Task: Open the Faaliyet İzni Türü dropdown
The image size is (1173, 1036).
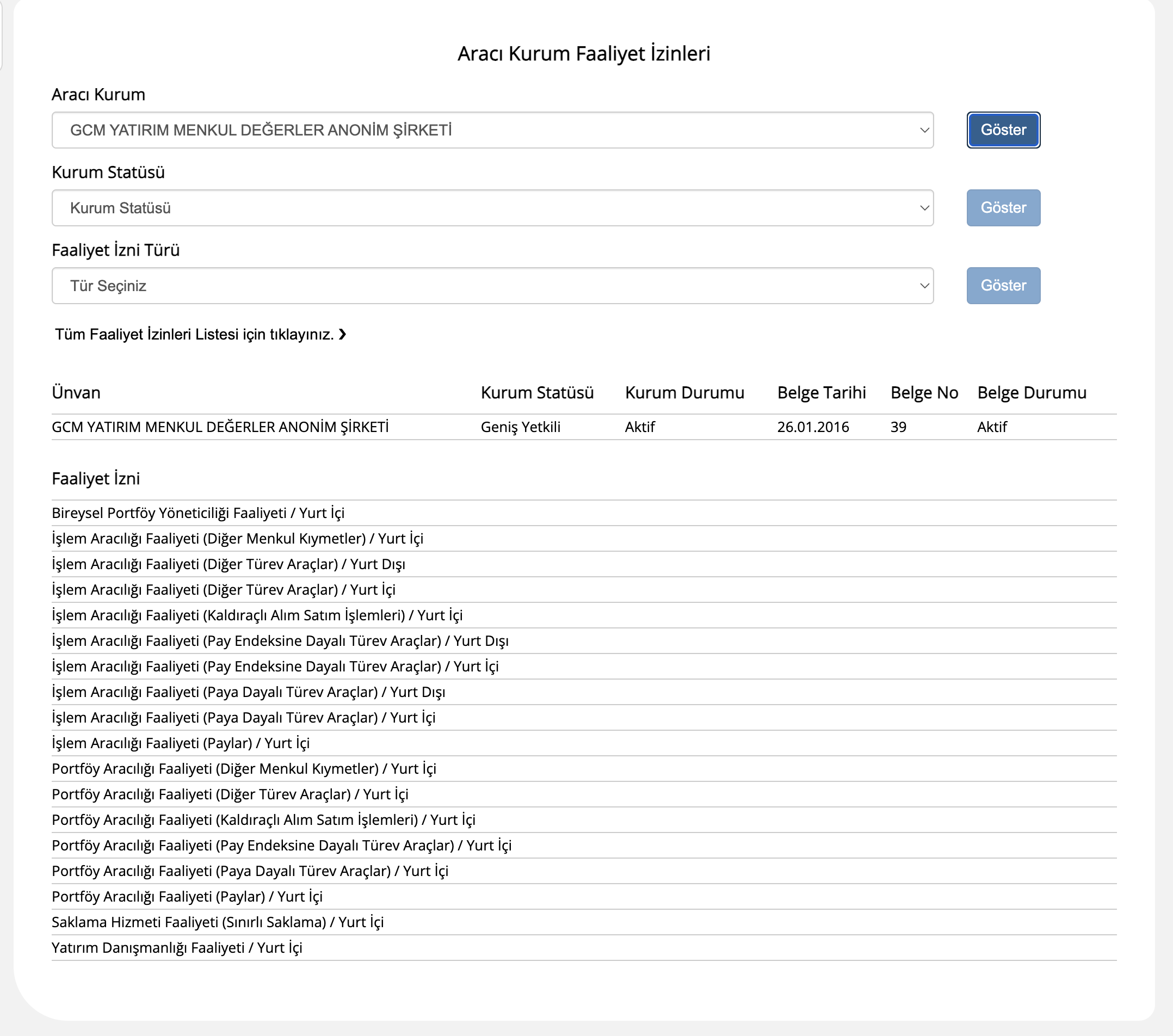Action: 492,286
